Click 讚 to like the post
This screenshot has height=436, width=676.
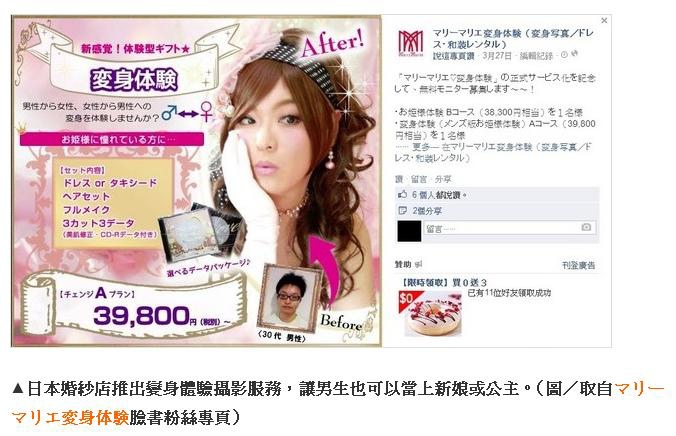pos(399,179)
